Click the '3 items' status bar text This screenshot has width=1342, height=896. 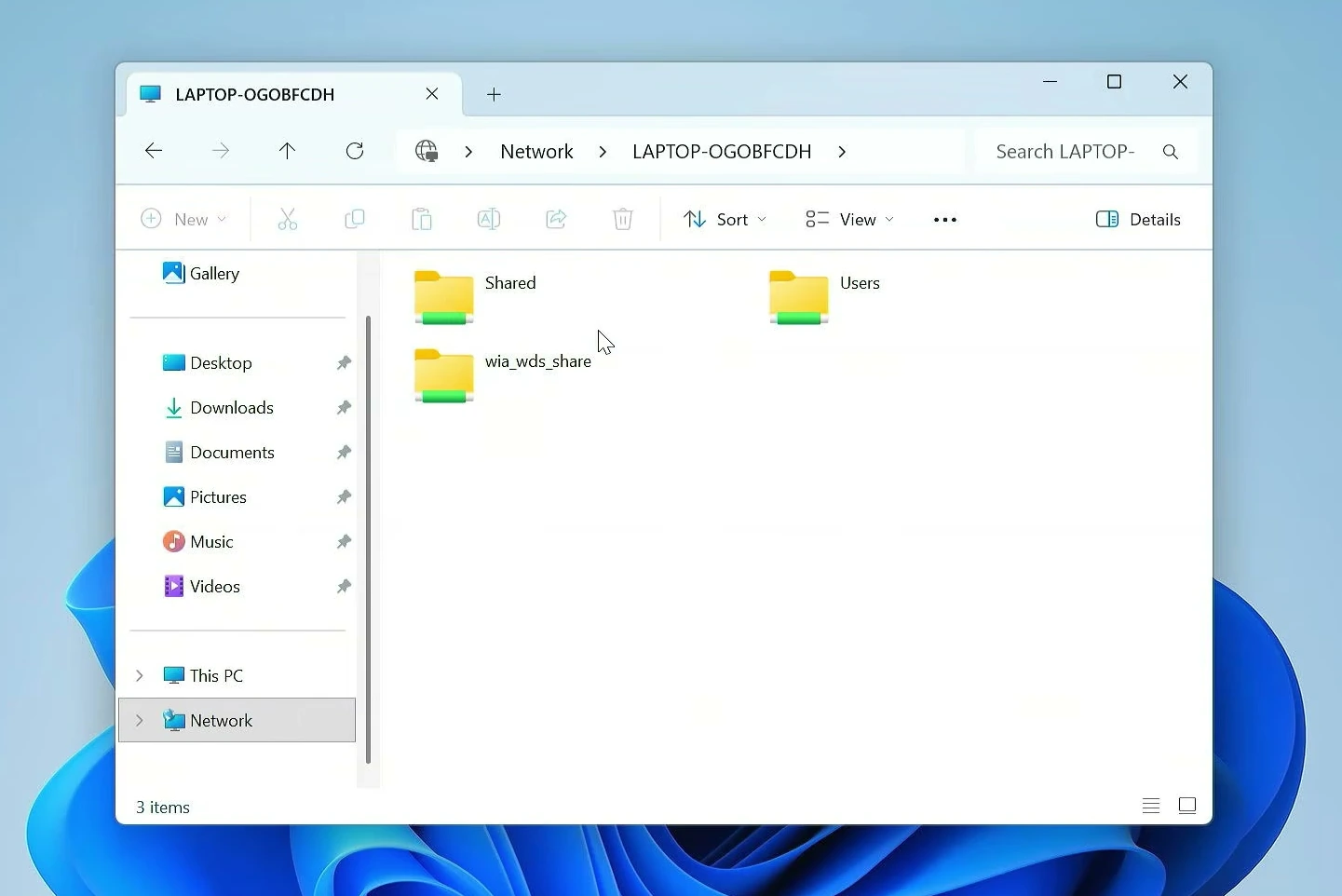163,808
